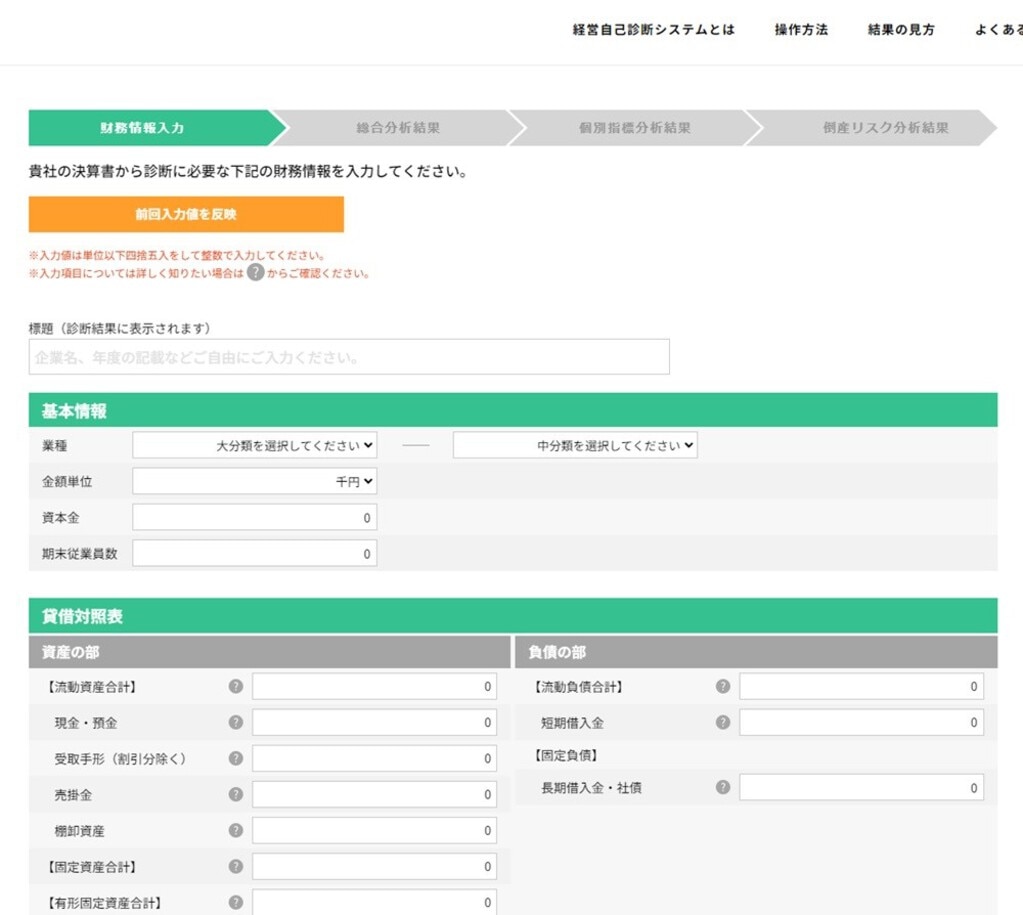1023x915 pixels.
Task: Open help for 棚卸資産 field
Action: point(236,830)
